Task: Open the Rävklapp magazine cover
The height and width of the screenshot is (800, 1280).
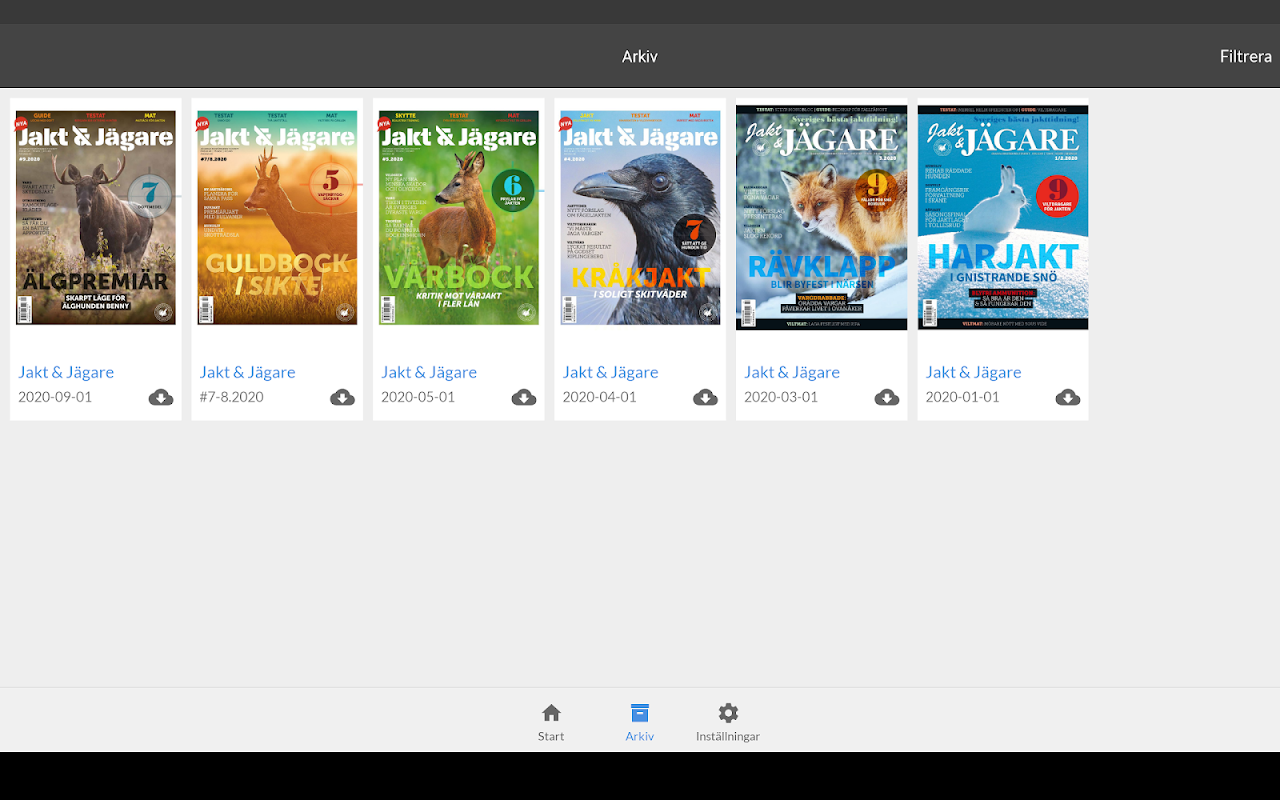Action: [822, 217]
